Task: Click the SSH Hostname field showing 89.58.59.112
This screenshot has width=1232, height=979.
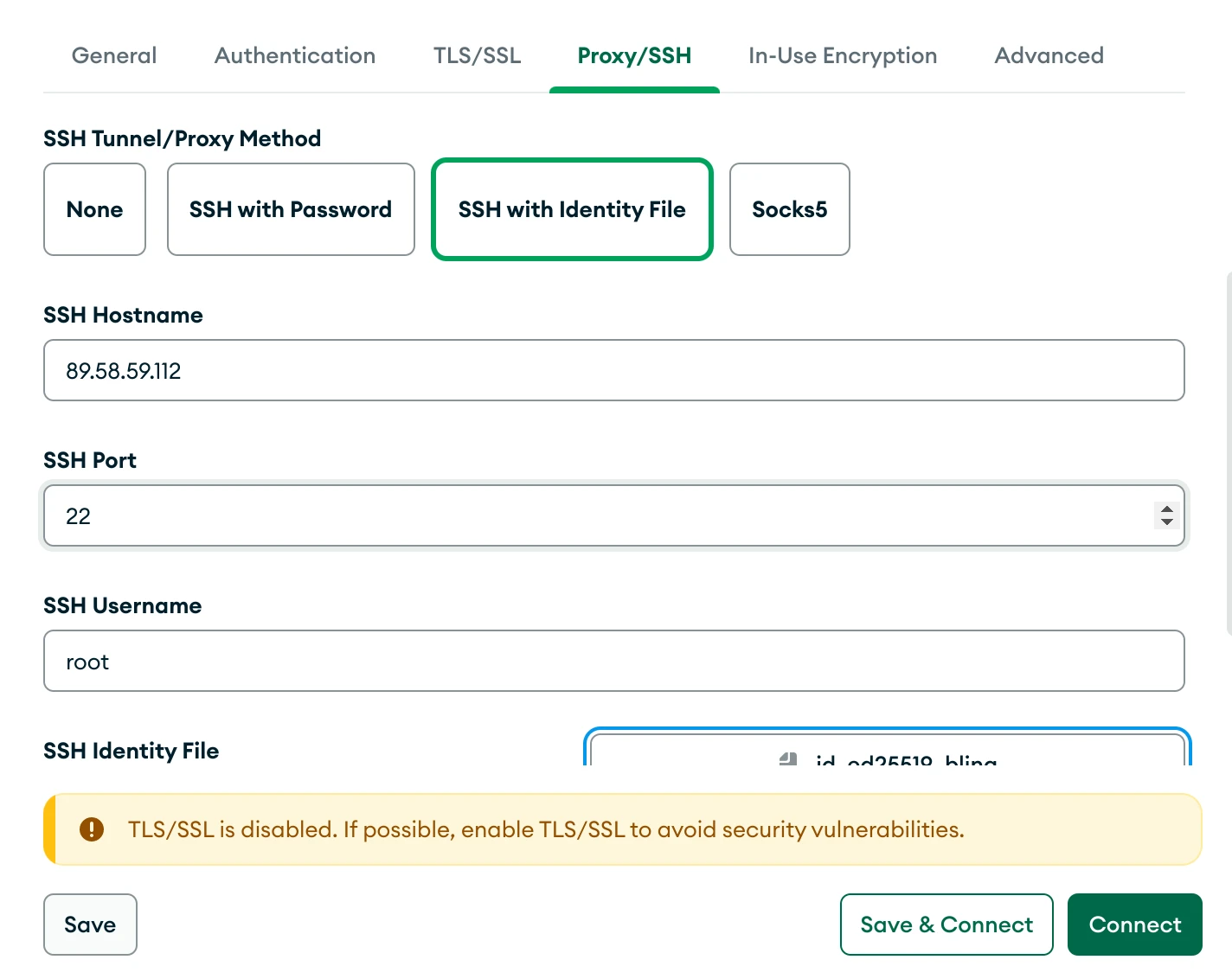Action: point(614,370)
